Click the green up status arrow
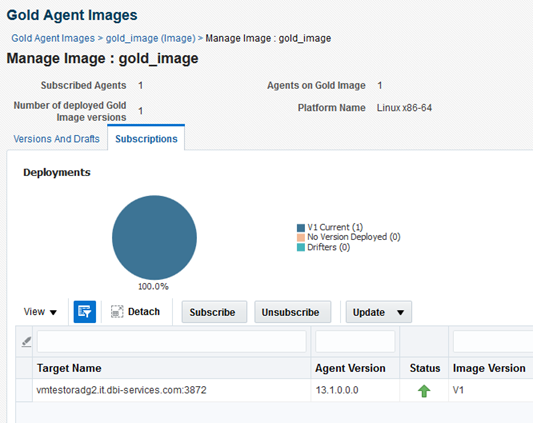The height and width of the screenshot is (423, 533). point(424,391)
